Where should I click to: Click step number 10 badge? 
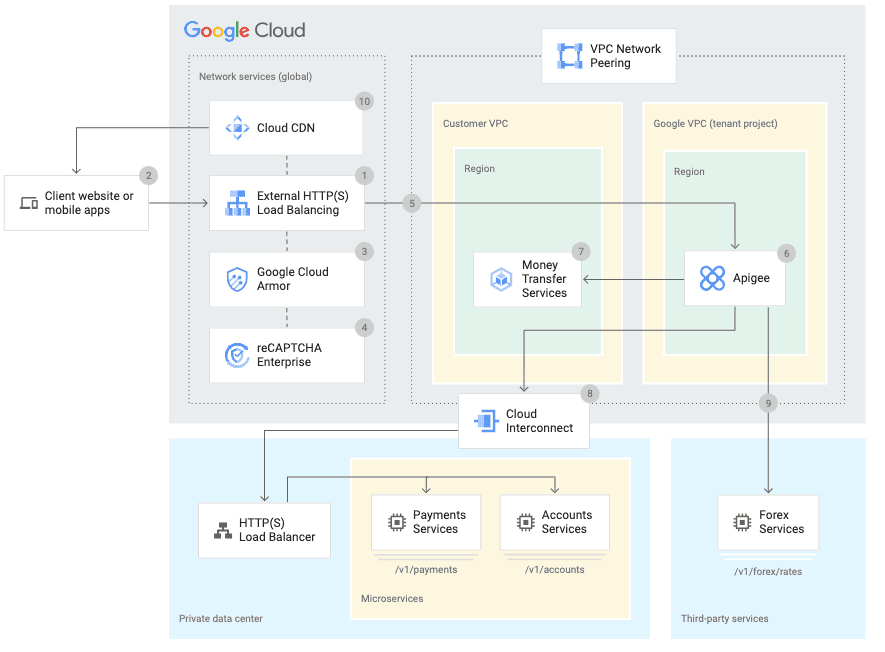364,100
